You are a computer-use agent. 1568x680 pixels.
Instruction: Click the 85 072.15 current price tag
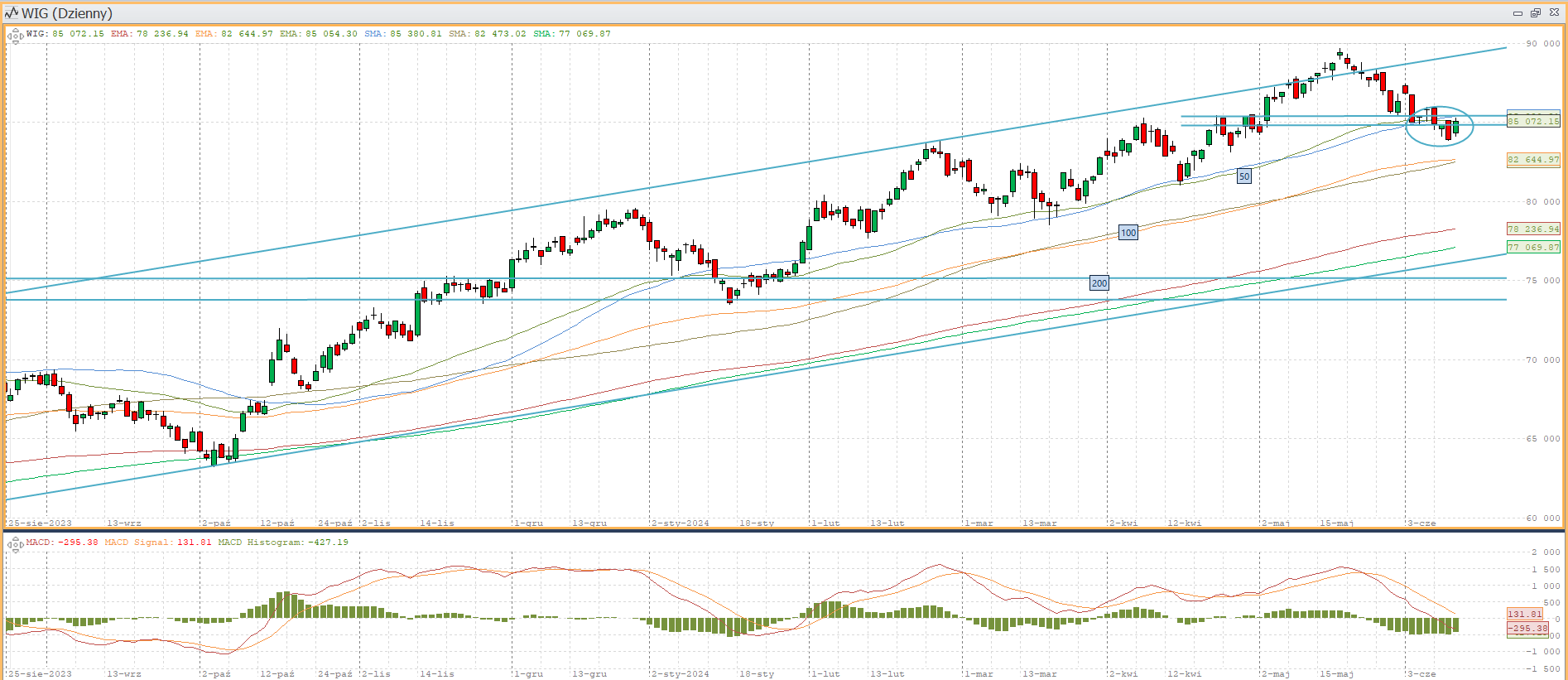coord(1533,122)
